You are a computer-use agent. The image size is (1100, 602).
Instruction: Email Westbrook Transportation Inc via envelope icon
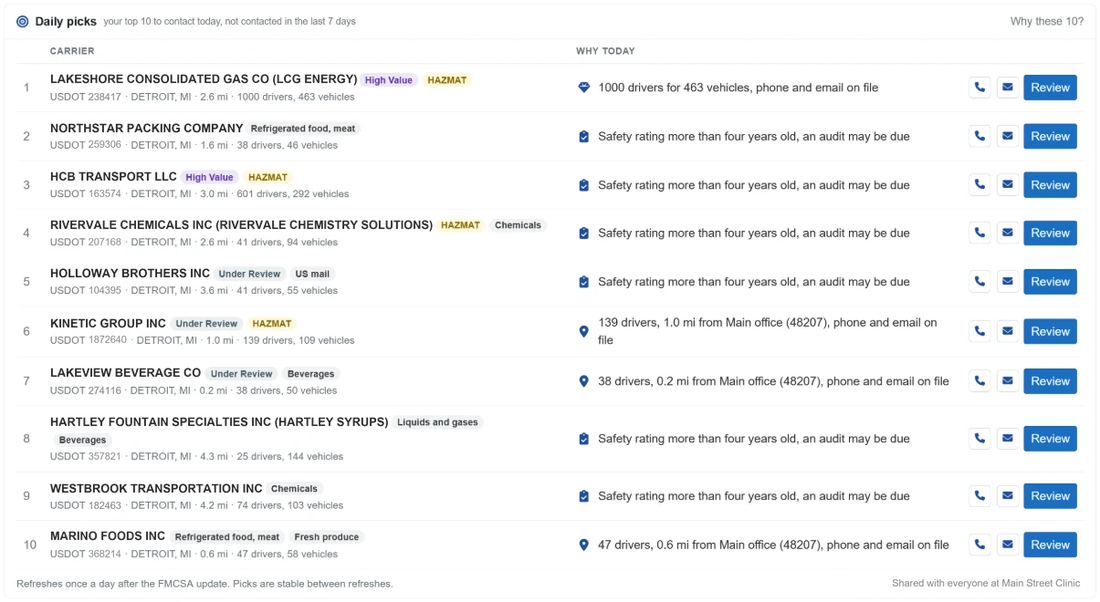[1007, 496]
